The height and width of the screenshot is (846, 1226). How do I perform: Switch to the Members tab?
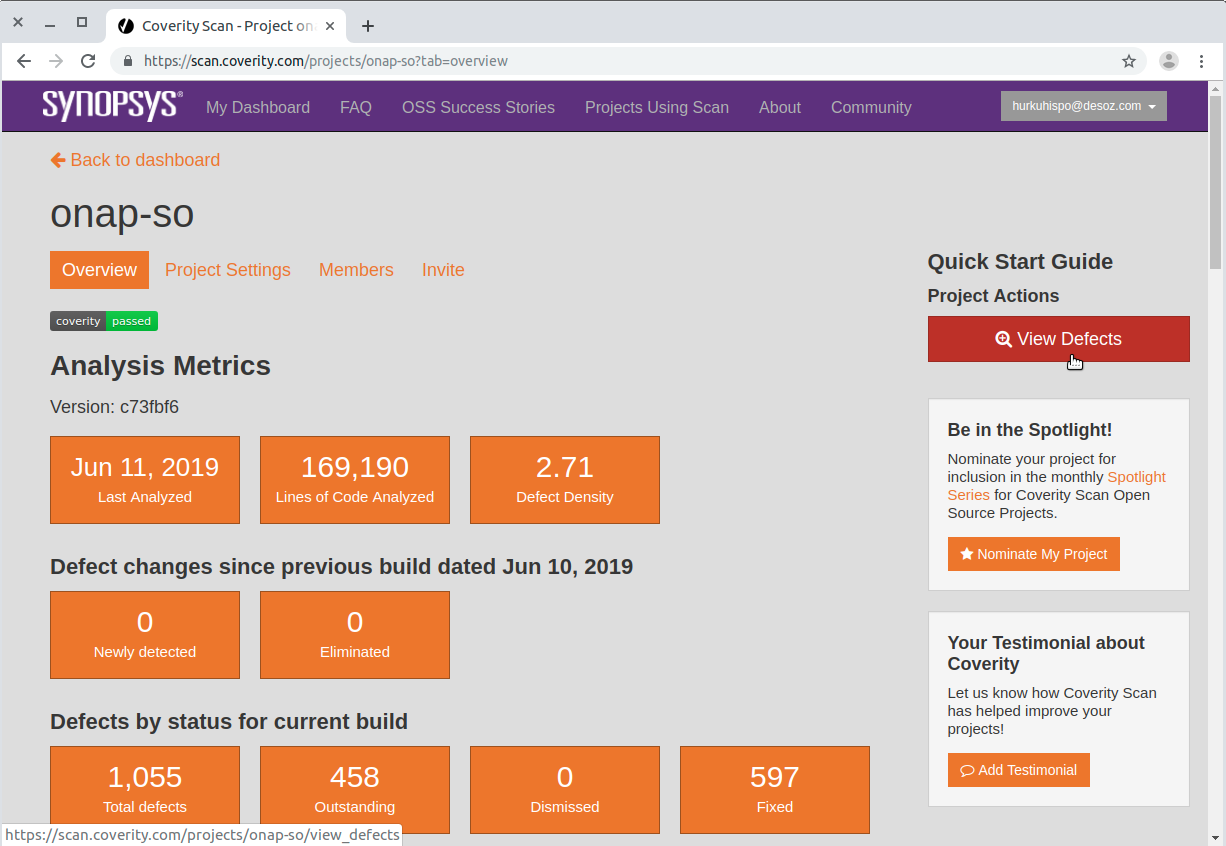[356, 270]
